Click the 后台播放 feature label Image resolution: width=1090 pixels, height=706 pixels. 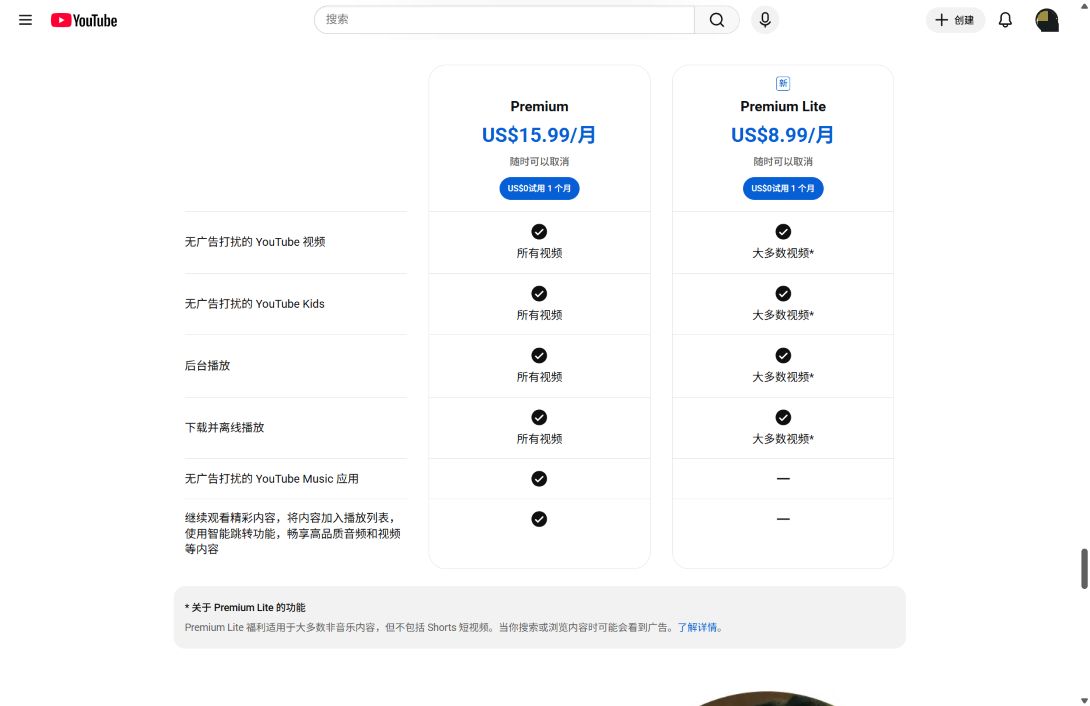207,366
